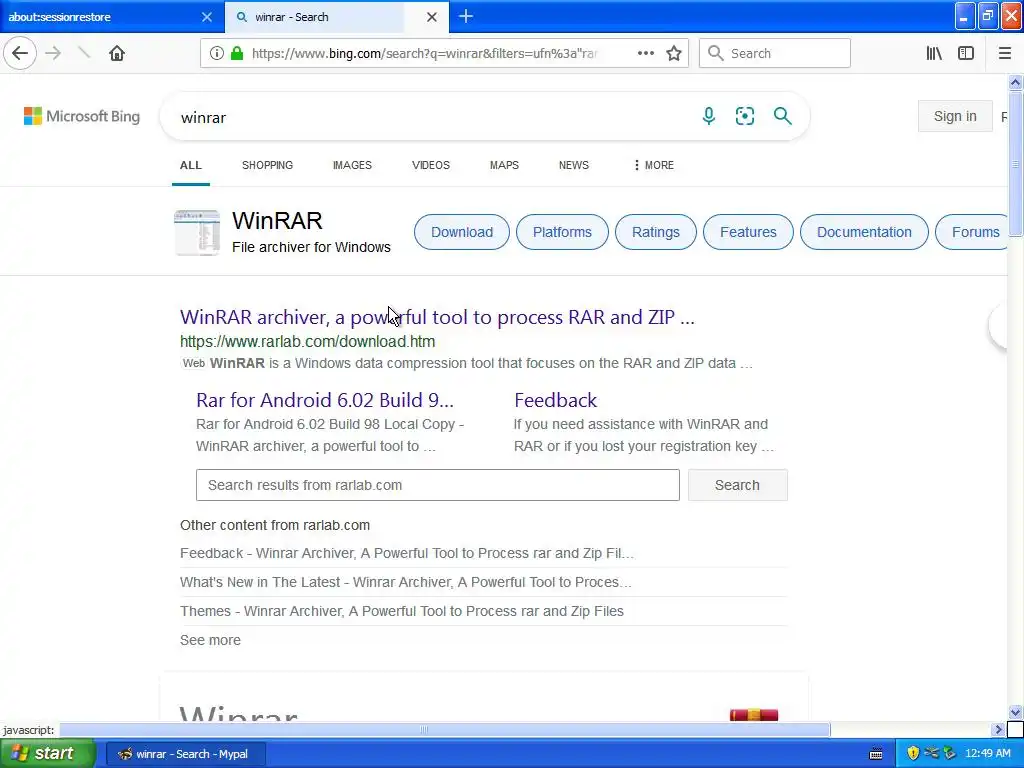Focus the Bing winrar search box
The image size is (1024, 768).
click(431, 117)
